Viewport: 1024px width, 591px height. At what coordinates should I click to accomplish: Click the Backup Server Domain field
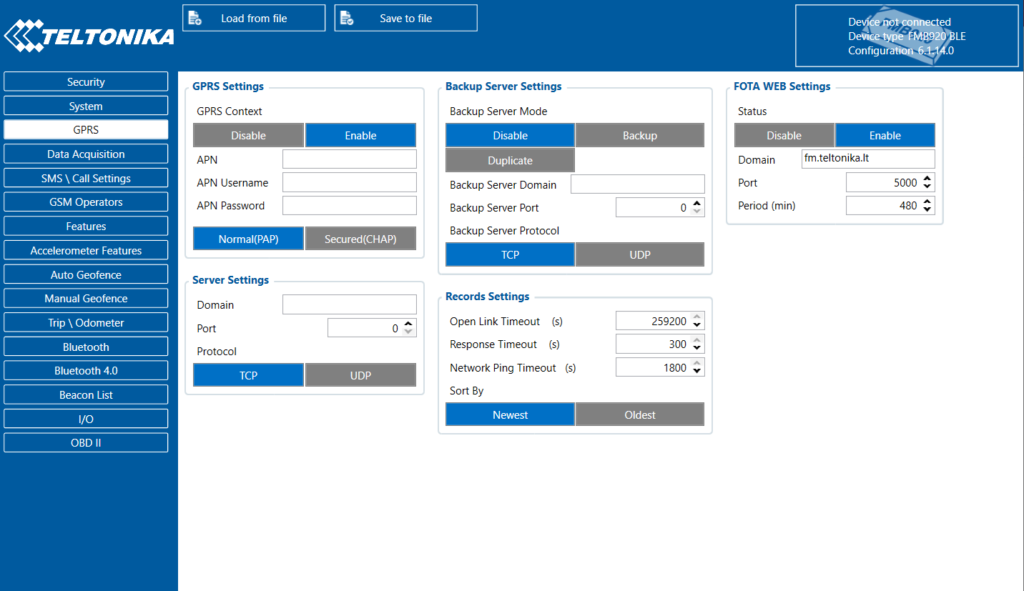tap(637, 184)
